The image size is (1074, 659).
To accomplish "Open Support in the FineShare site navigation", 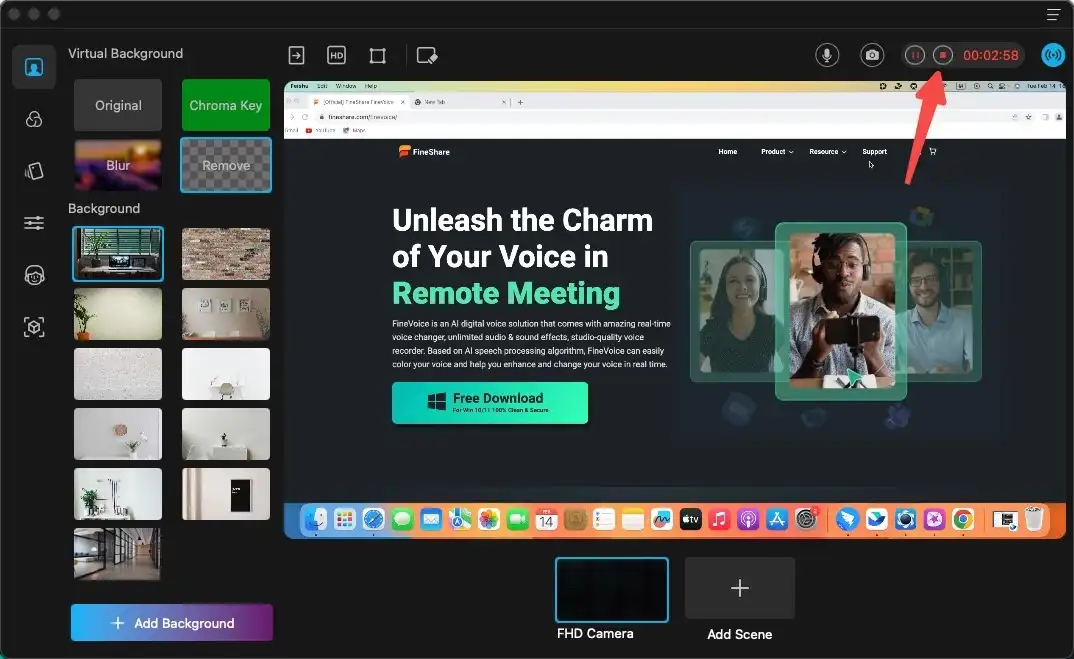I will (x=874, y=151).
